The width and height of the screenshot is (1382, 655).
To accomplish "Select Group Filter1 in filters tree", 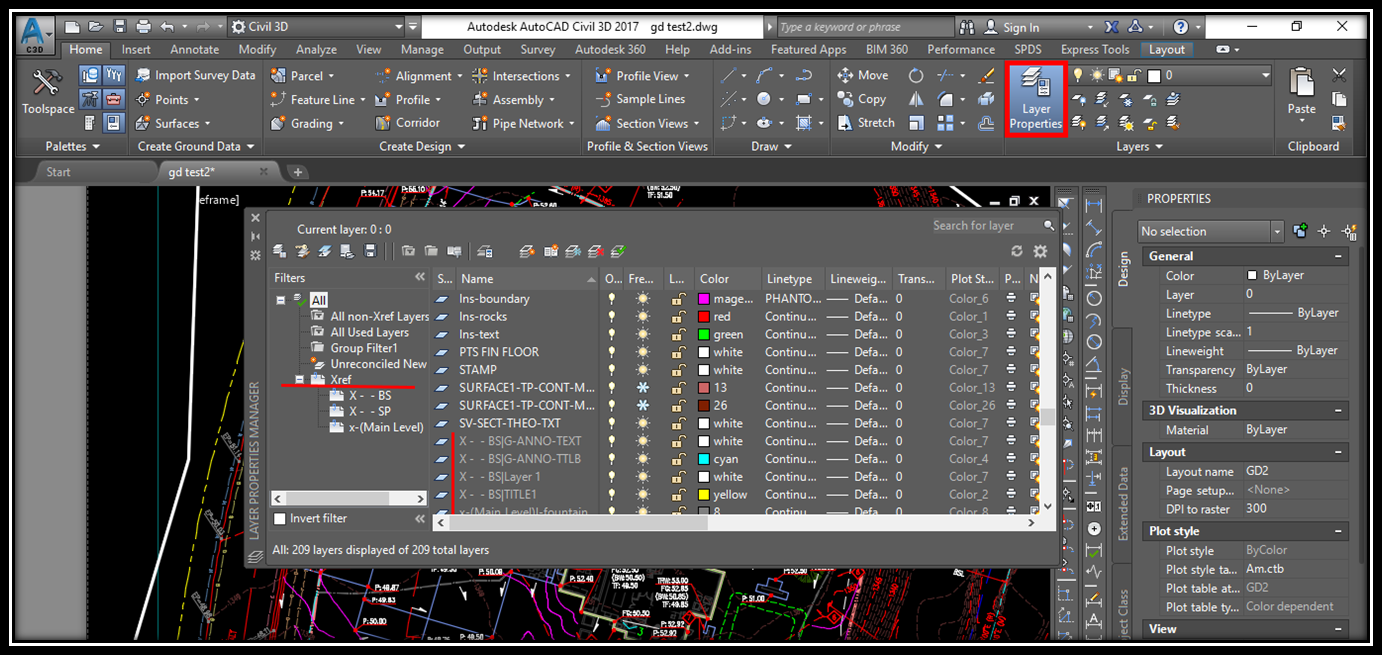I will tap(364, 348).
